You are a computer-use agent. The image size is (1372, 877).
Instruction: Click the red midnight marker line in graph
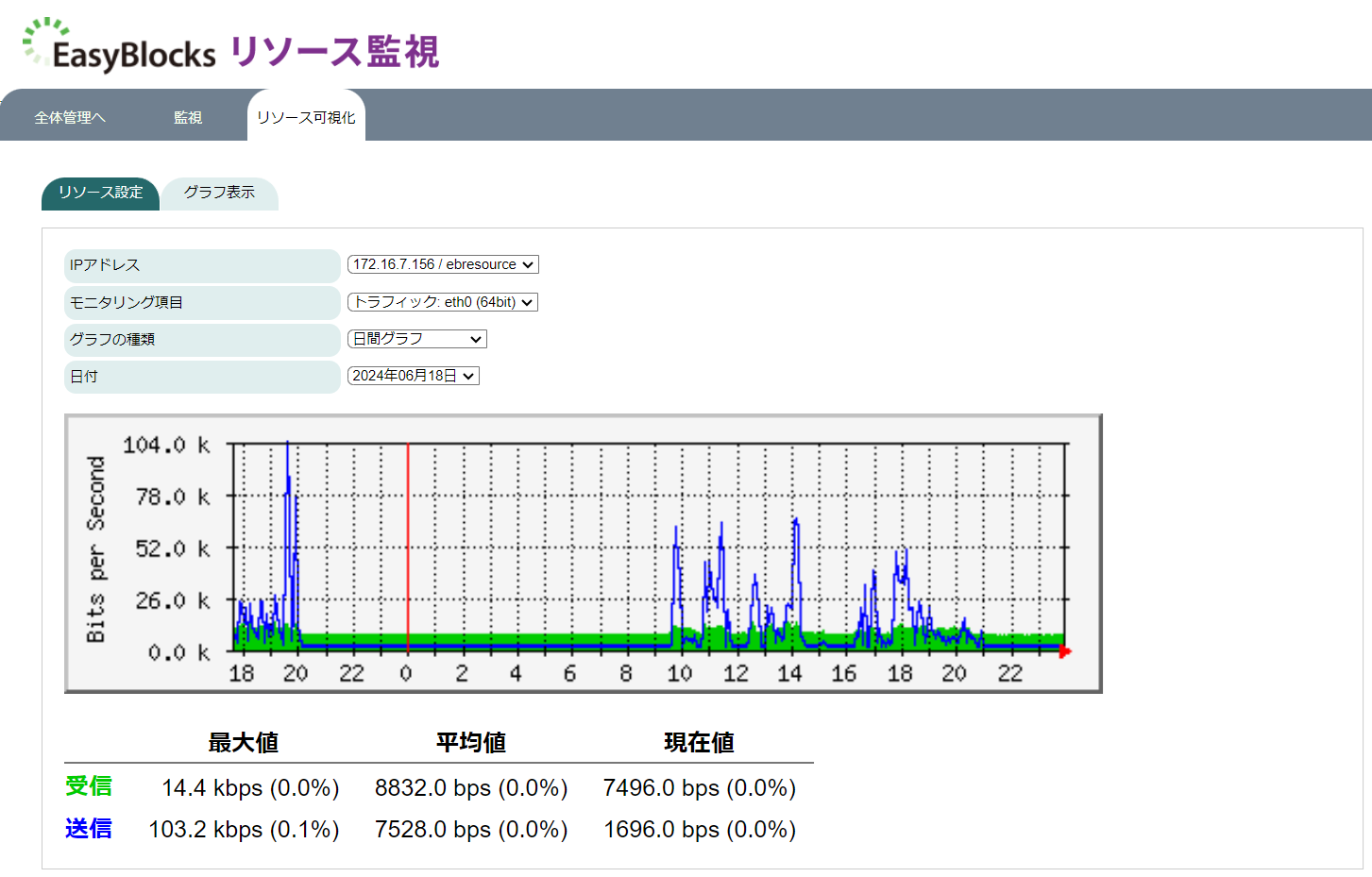coord(408,548)
